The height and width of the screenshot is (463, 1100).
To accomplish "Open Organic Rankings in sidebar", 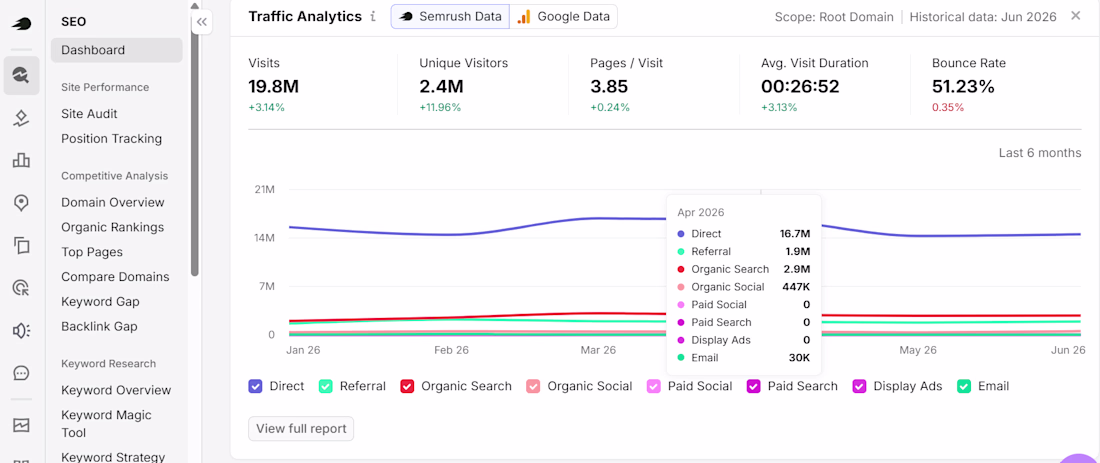I will tap(112, 227).
